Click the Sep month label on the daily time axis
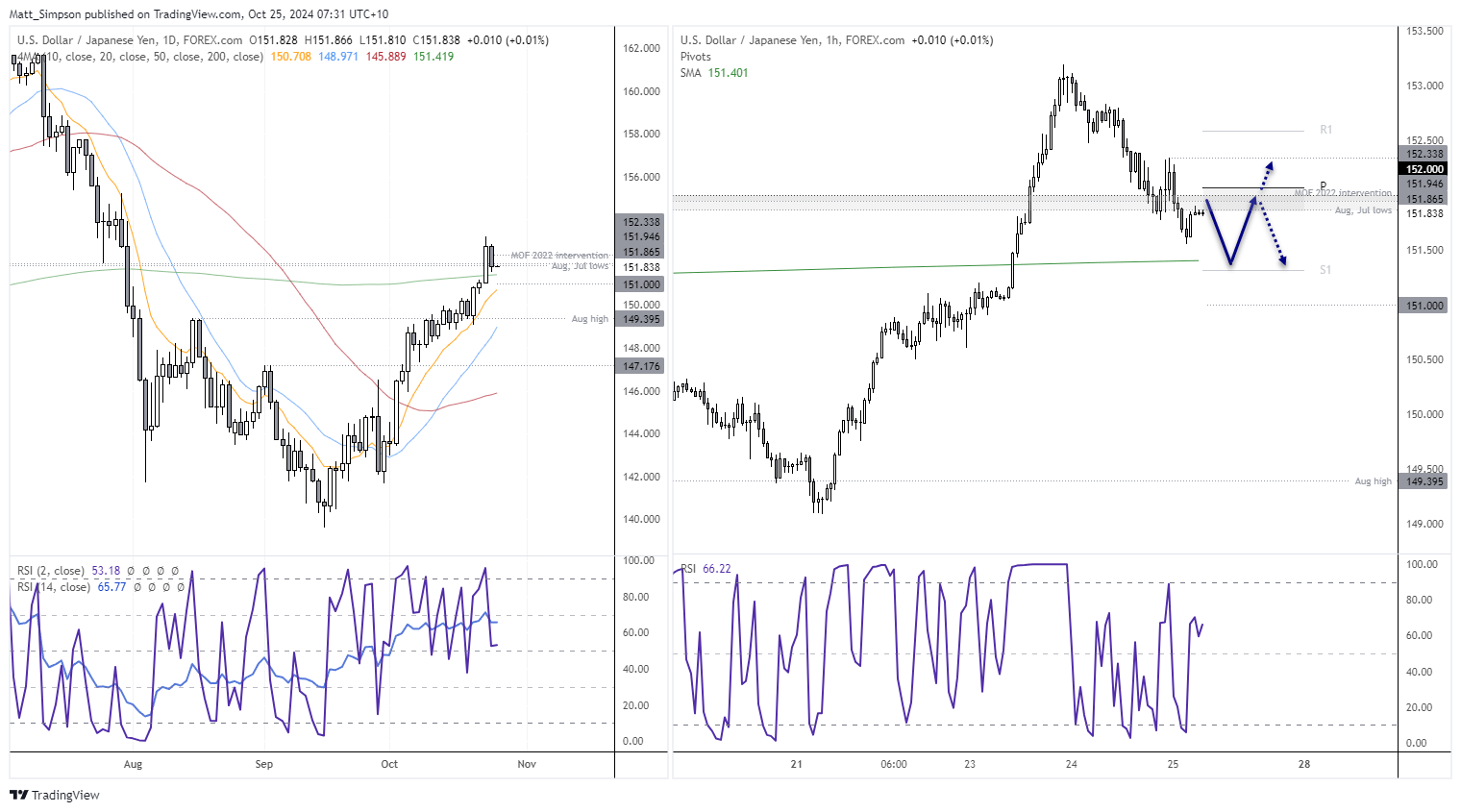Image resolution: width=1461 pixels, height=812 pixels. [x=264, y=765]
